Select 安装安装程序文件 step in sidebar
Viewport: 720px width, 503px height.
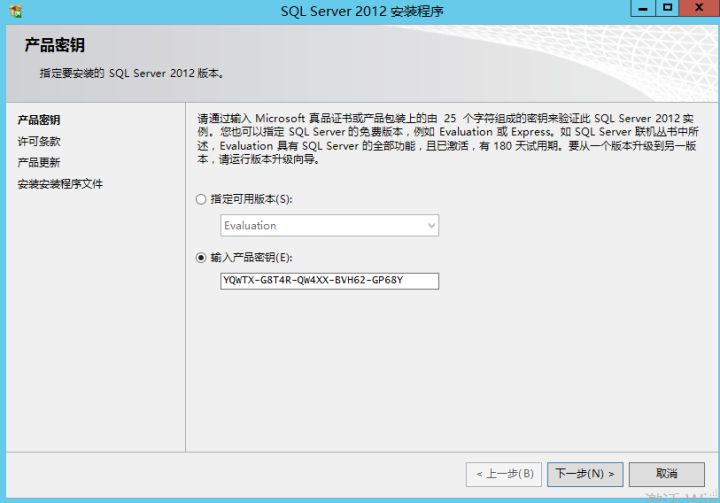click(60, 184)
